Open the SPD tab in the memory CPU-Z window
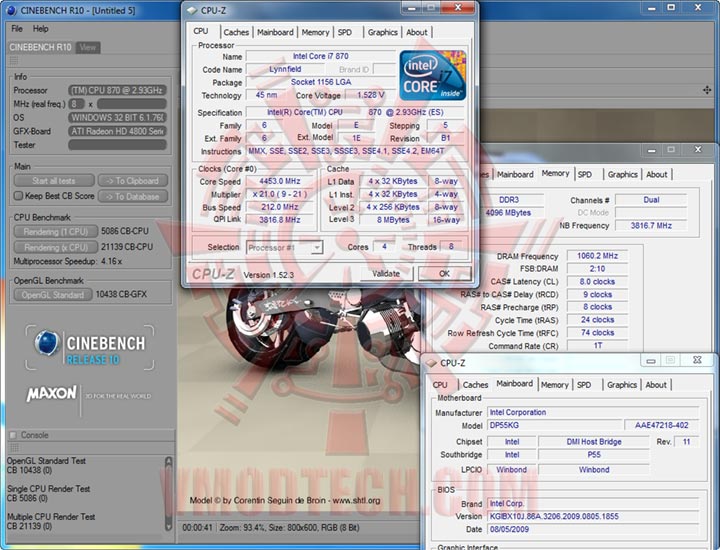720x550 pixels. point(585,174)
